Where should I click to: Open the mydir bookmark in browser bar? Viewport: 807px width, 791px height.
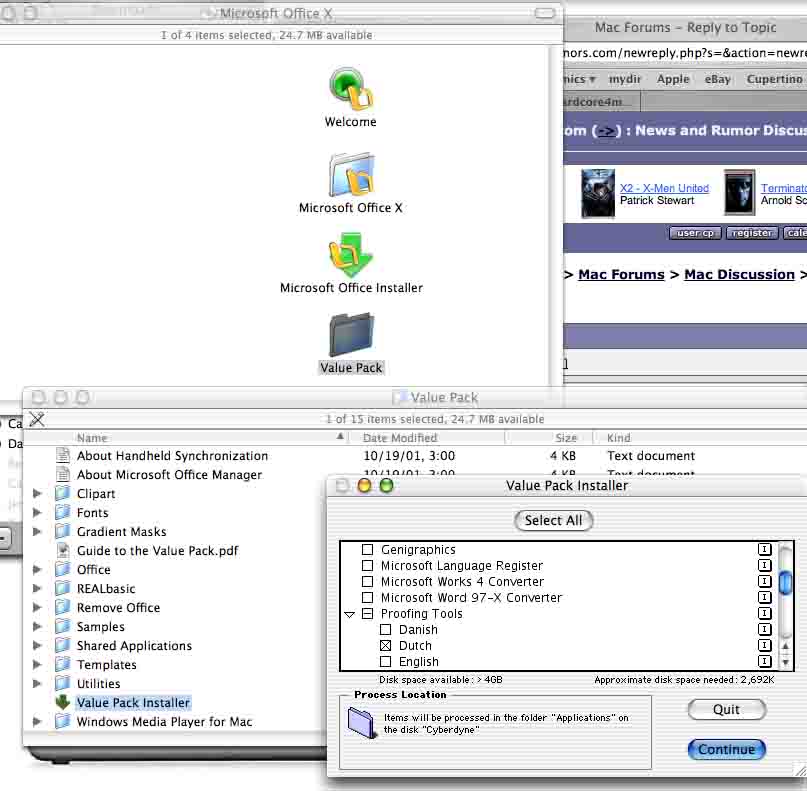pos(625,79)
